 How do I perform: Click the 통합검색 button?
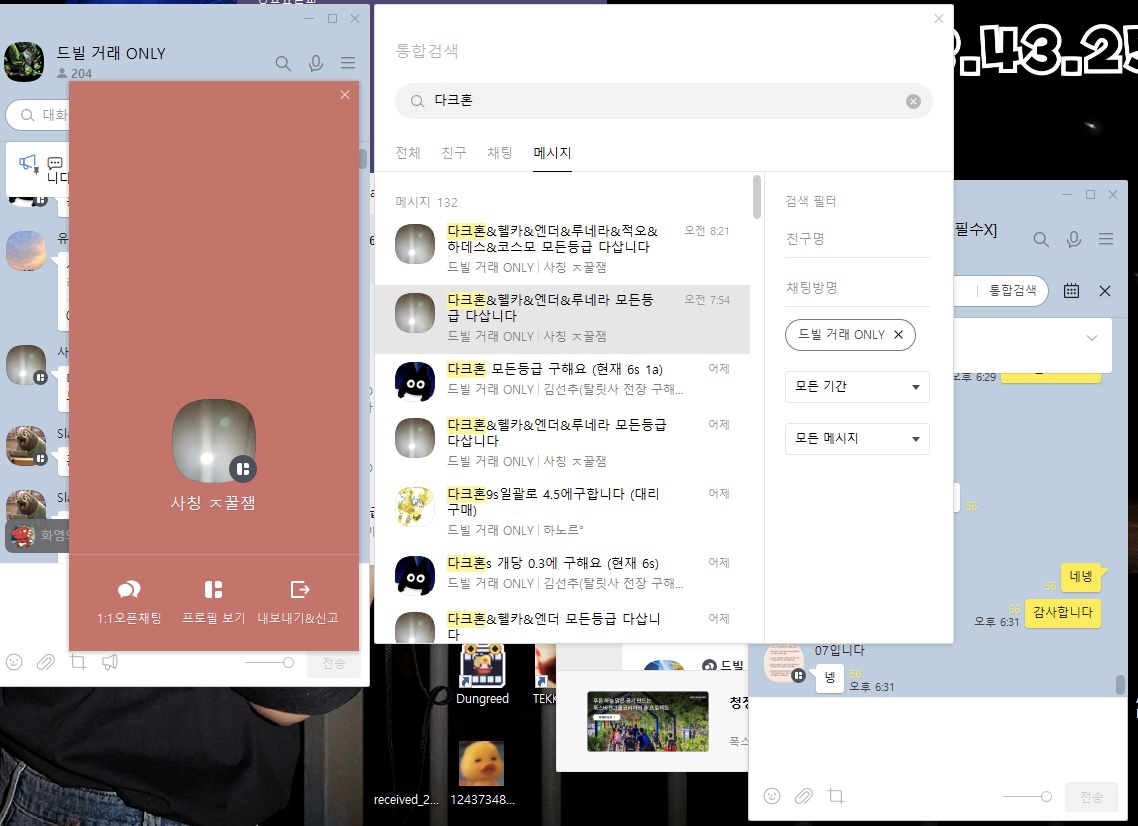coord(1012,291)
